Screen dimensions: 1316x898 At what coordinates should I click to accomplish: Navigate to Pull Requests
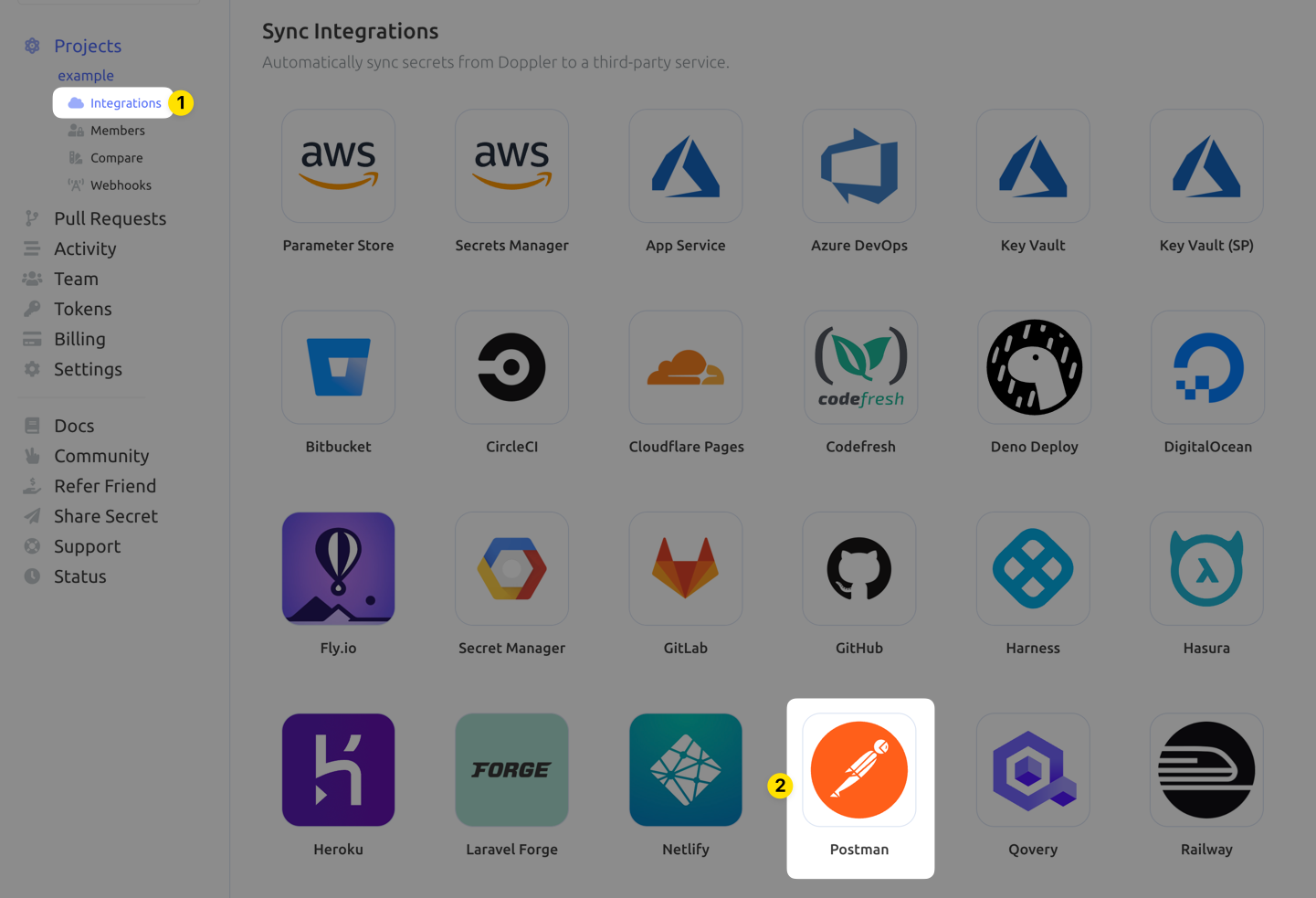pyautogui.click(x=110, y=218)
